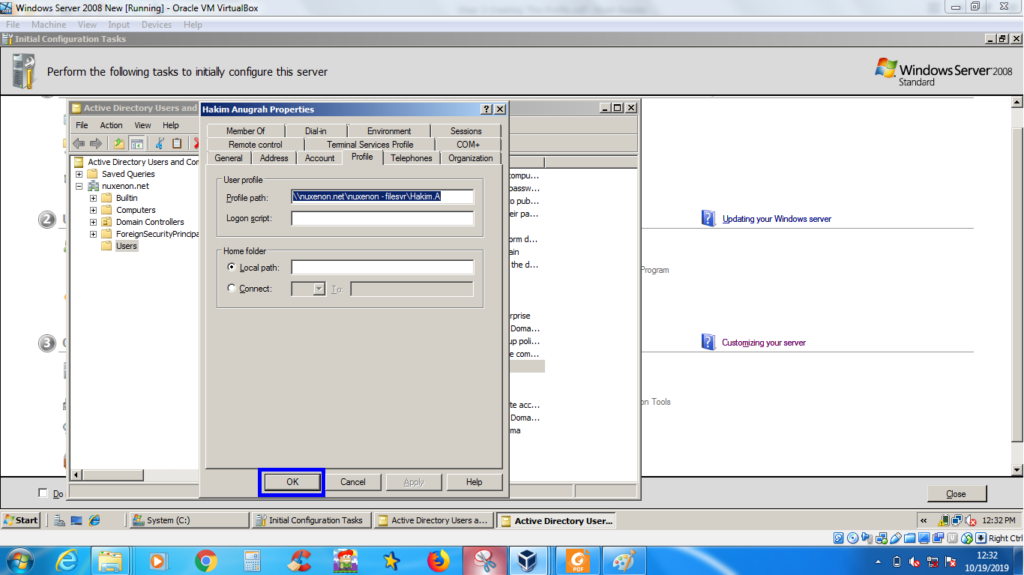Switch to VirtualBox icon on host taskbar
Viewport: 1024px width, 575px height.
click(527, 561)
